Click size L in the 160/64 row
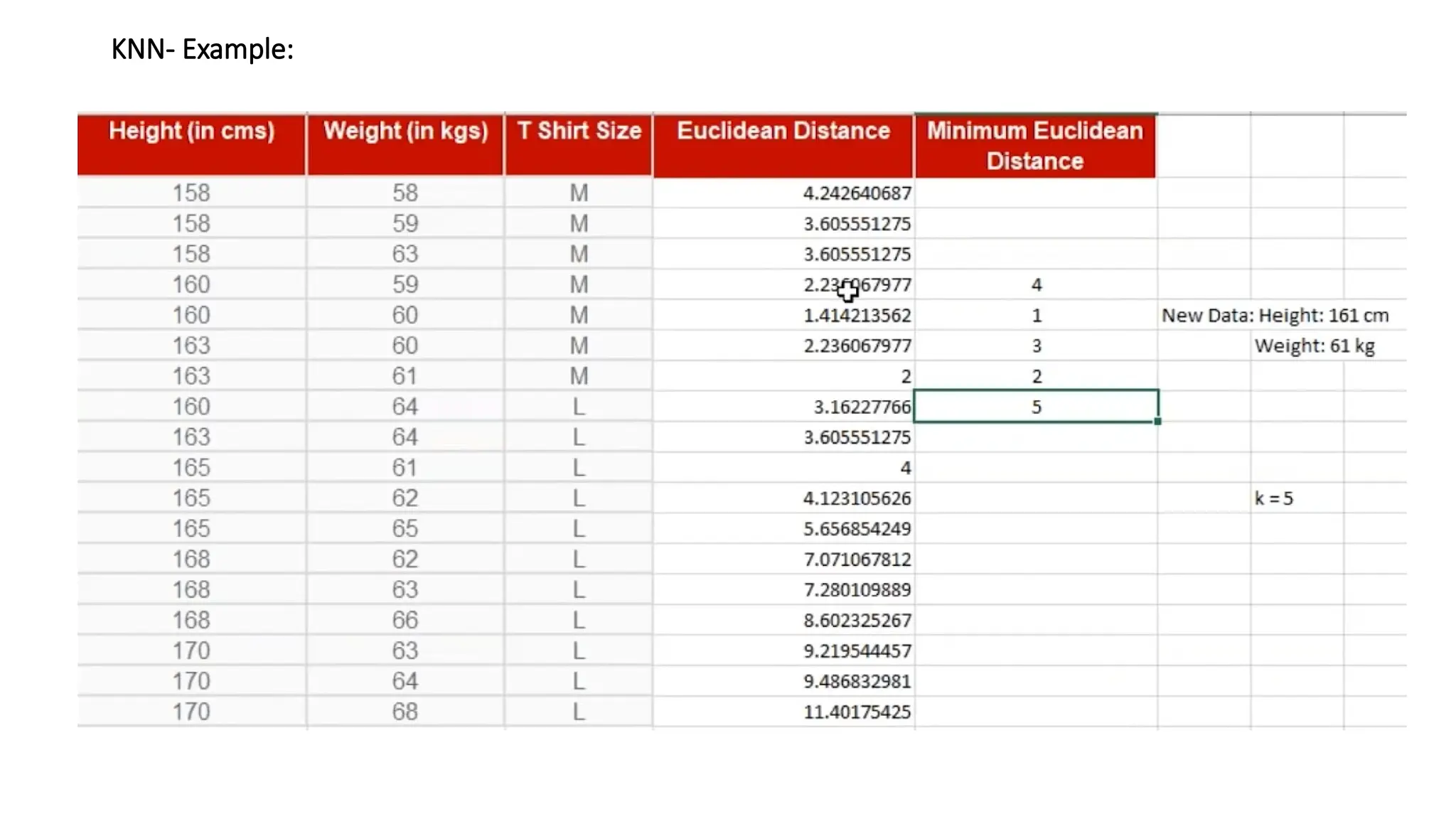 579,407
